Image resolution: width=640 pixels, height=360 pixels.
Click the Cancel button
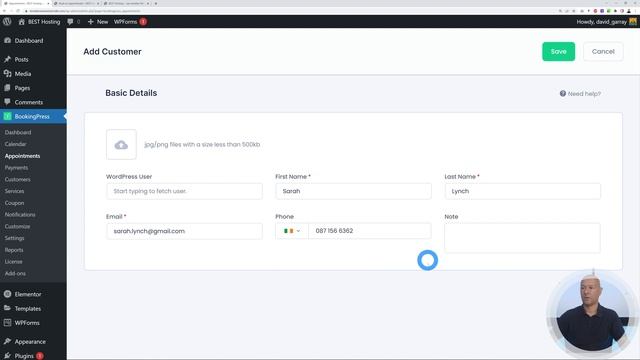click(x=603, y=51)
